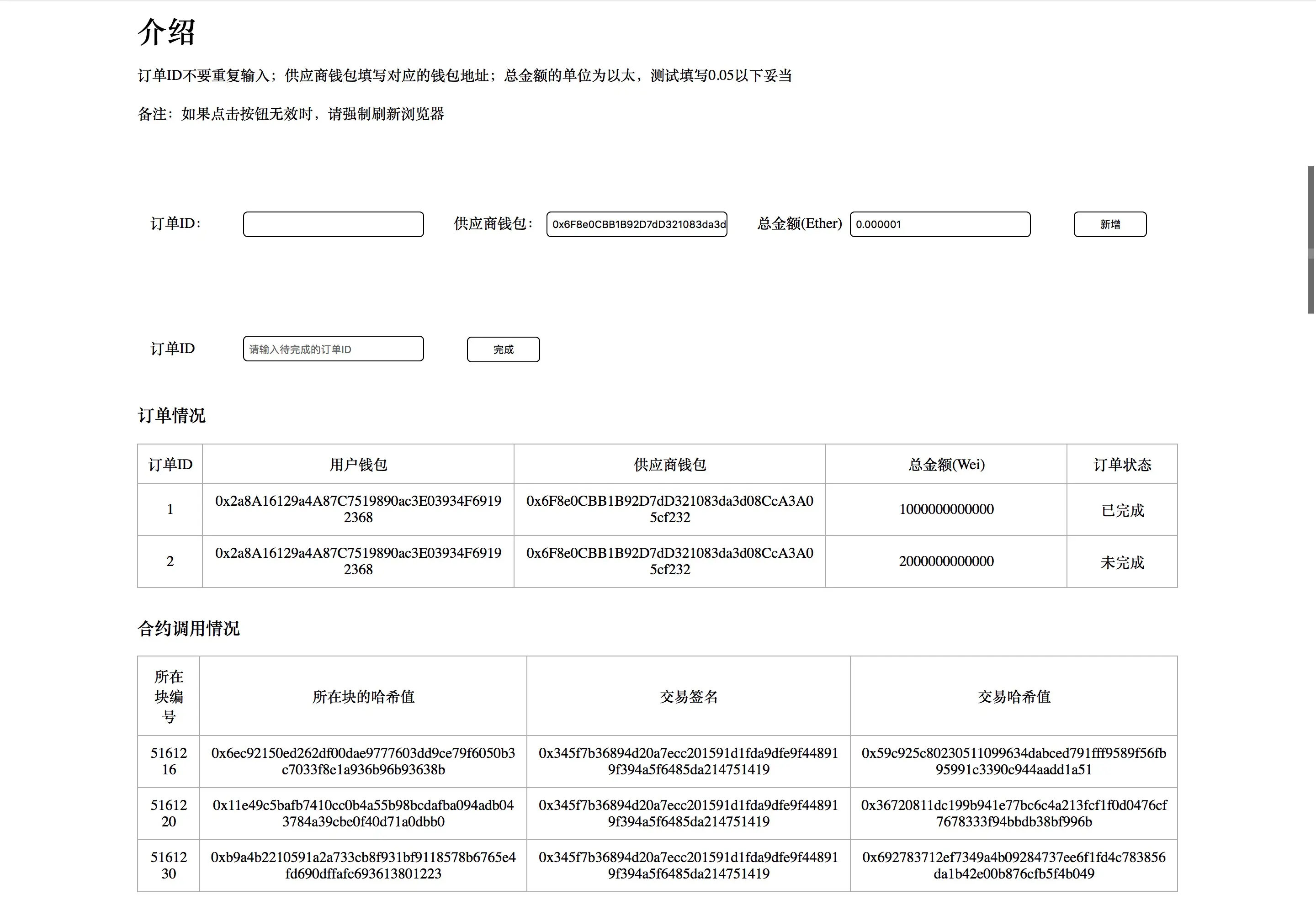Click the 已完成 status cell for order 1

click(x=1121, y=510)
